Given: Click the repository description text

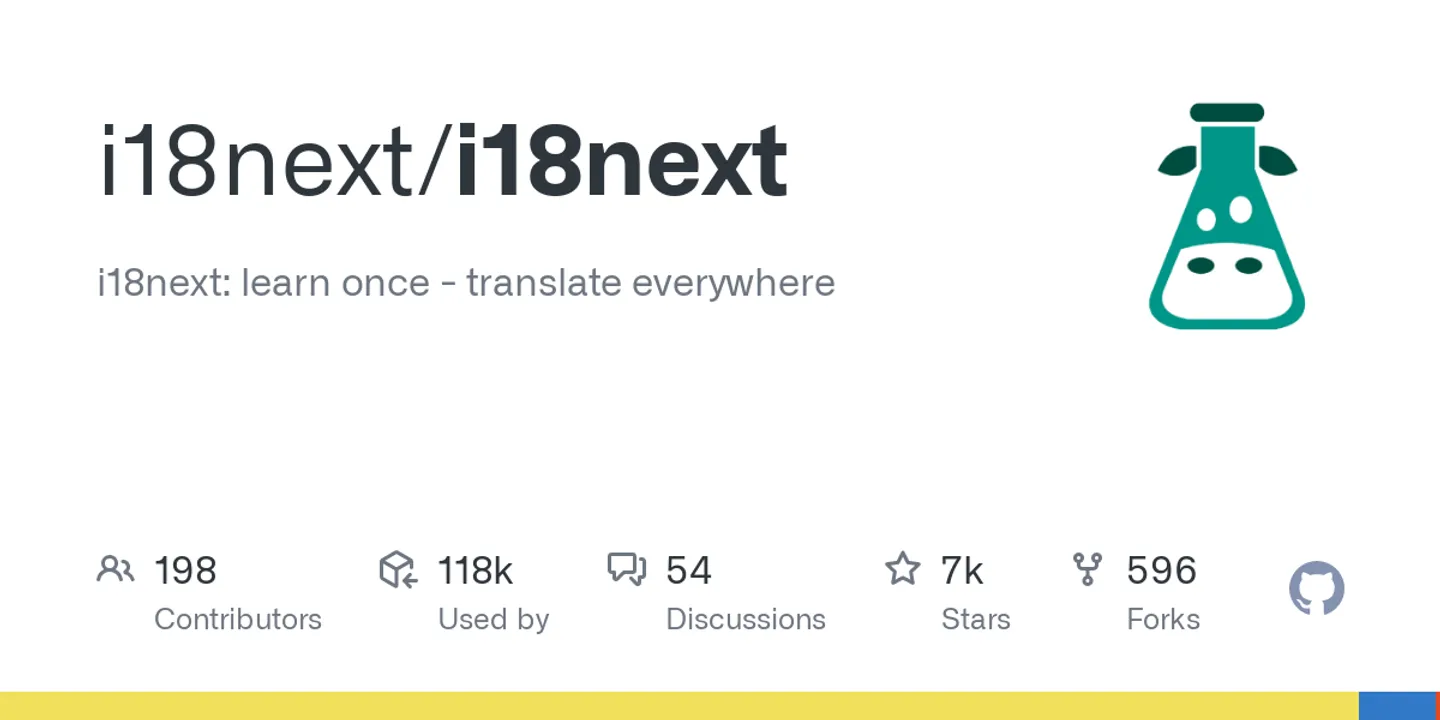Looking at the screenshot, I should tap(466, 283).
